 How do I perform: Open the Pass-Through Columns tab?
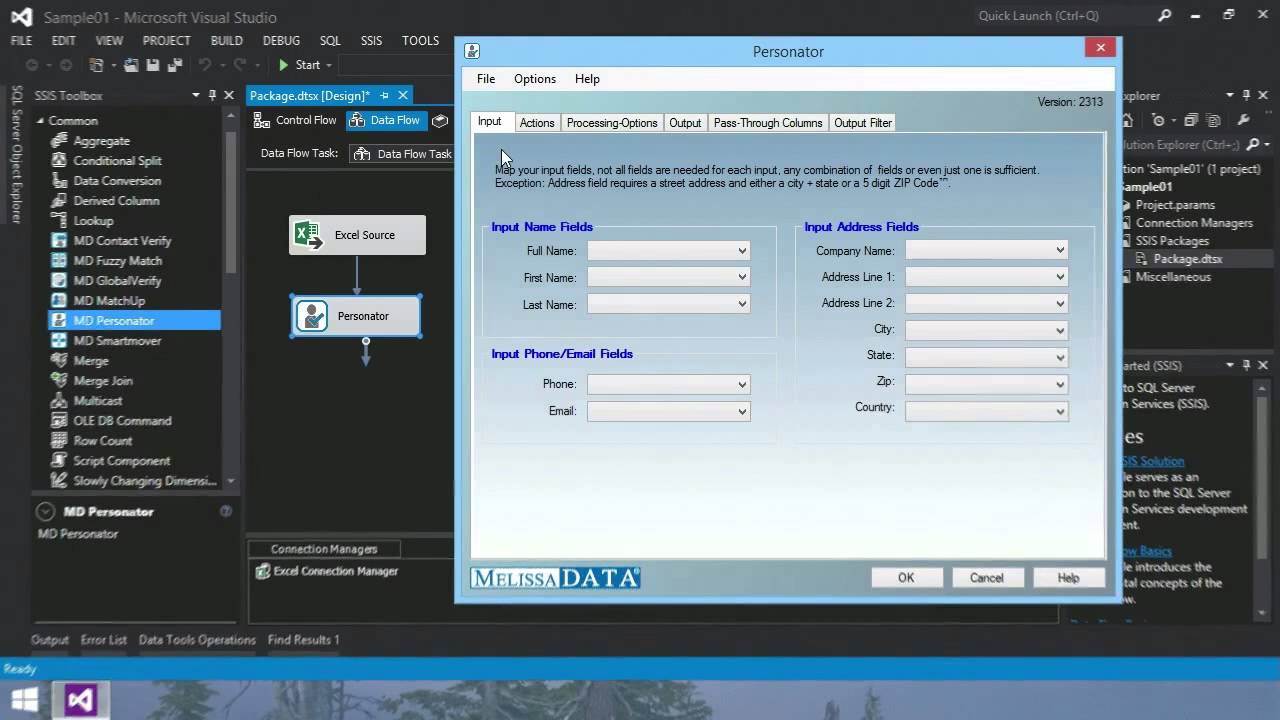(x=768, y=123)
